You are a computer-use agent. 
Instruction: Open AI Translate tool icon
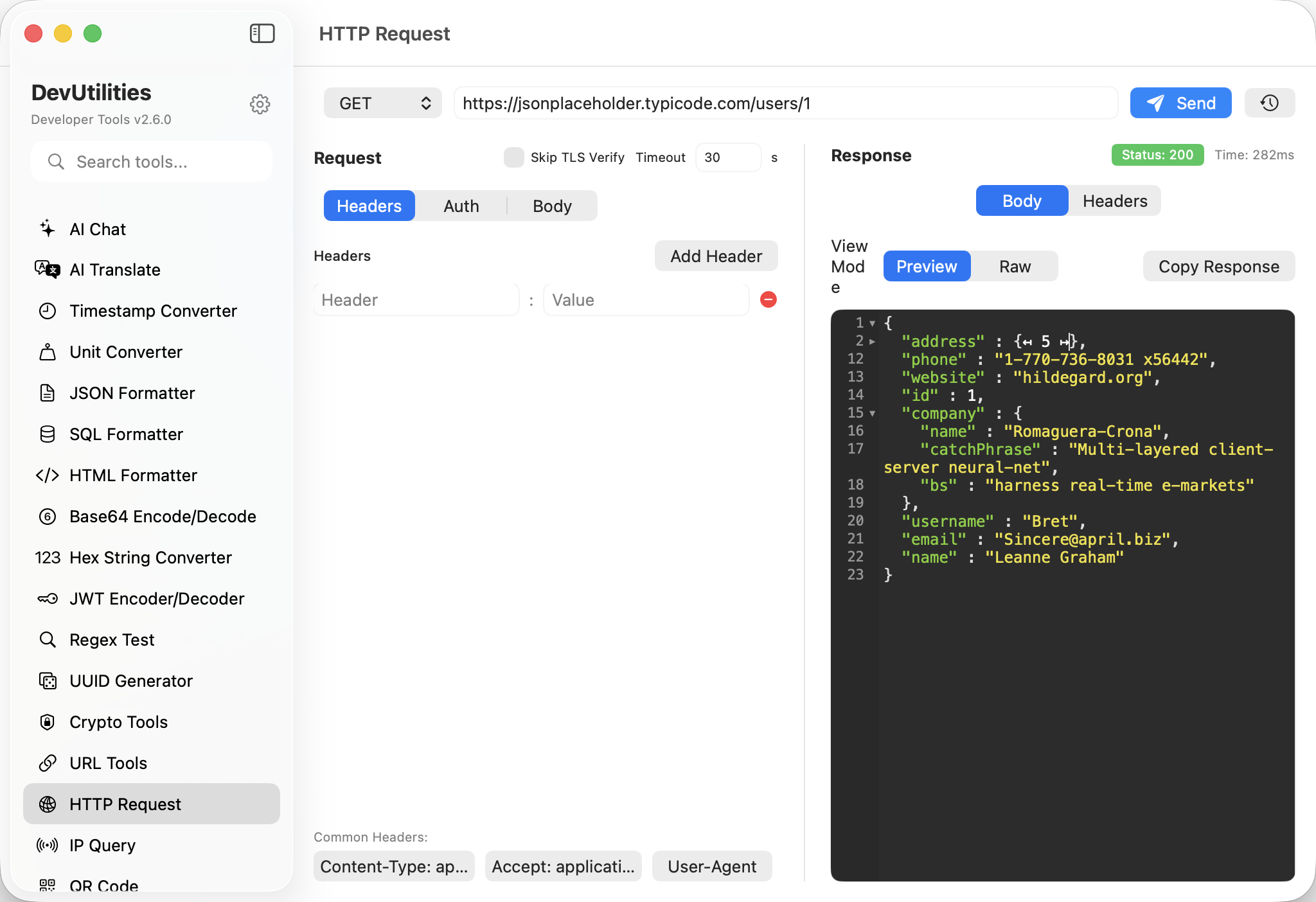coord(48,270)
